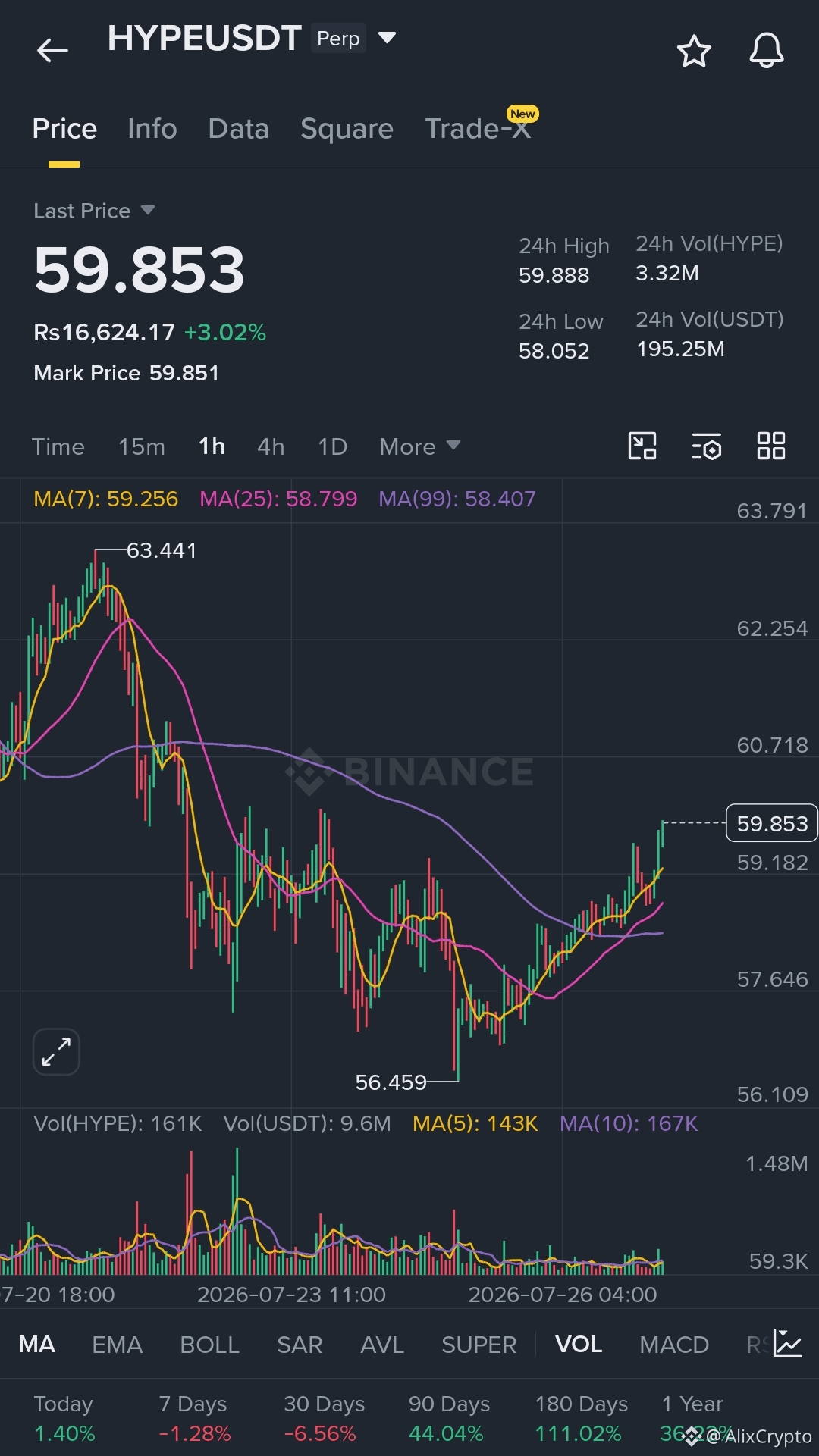
Task: Tap the volume MA(5): 143K legend
Action: pos(475,1123)
